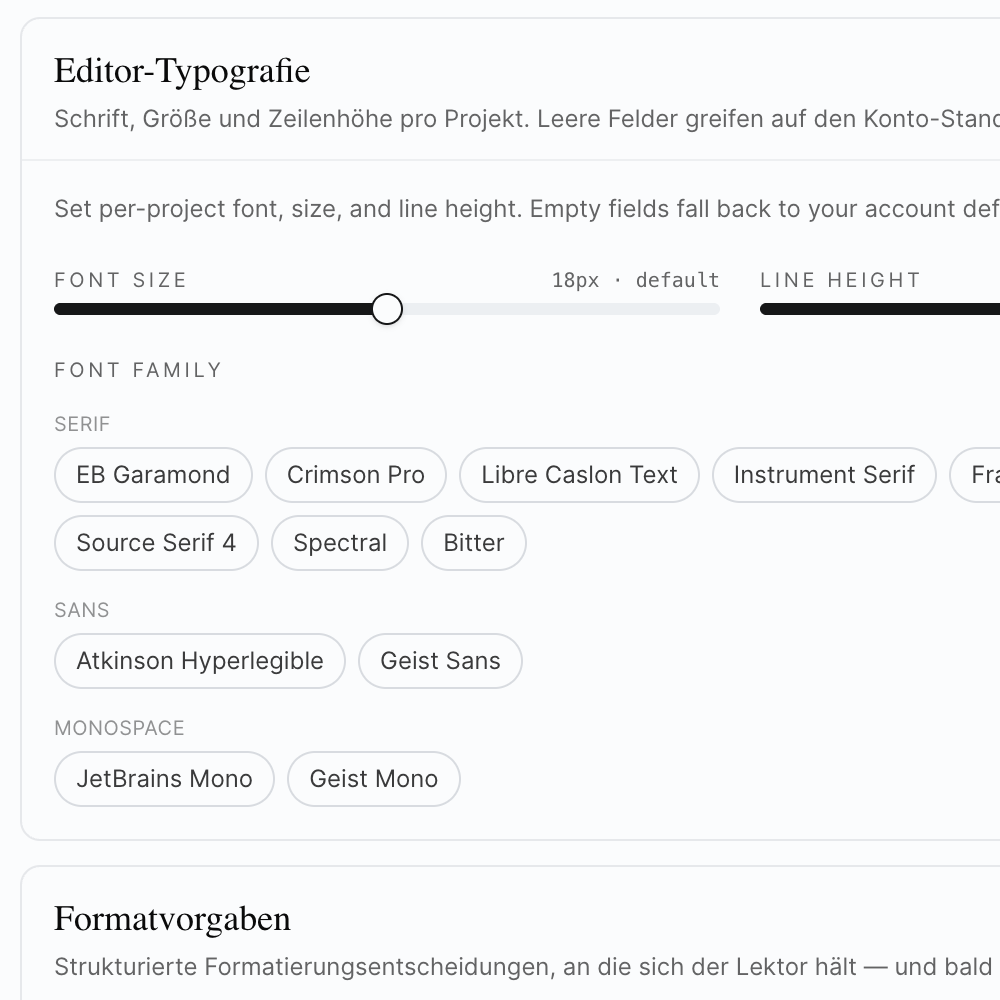Viewport: 1000px width, 1000px height.
Task: Choose the Source Serif 4 font
Action: pos(156,543)
